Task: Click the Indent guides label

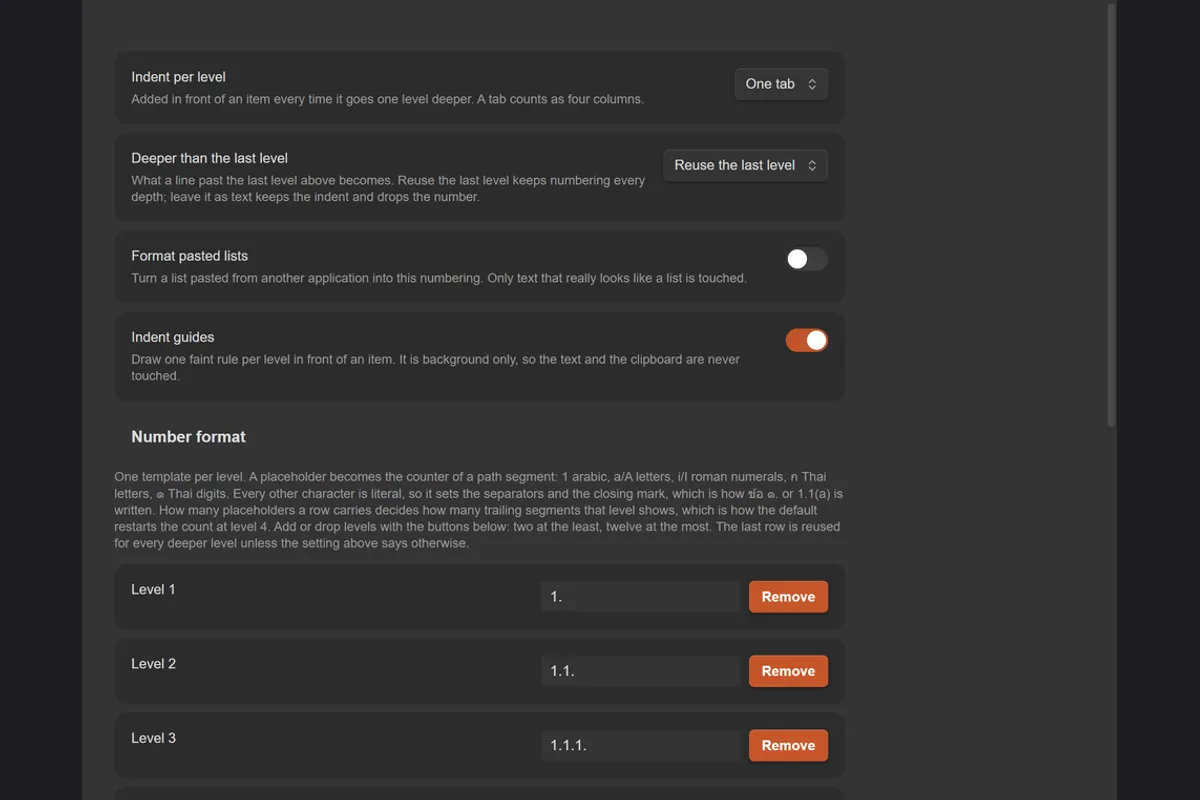Action: [172, 337]
